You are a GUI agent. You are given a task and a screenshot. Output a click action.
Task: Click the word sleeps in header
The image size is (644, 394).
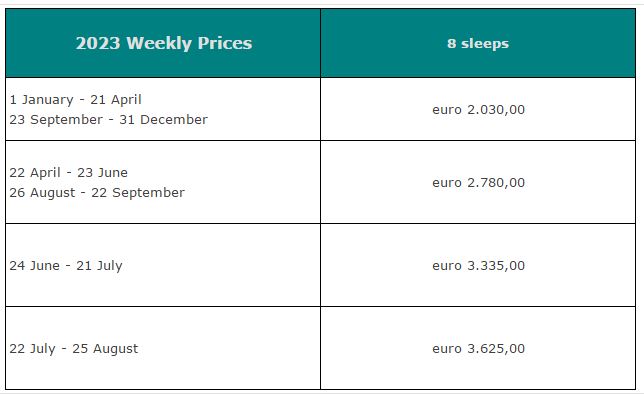click(x=485, y=44)
